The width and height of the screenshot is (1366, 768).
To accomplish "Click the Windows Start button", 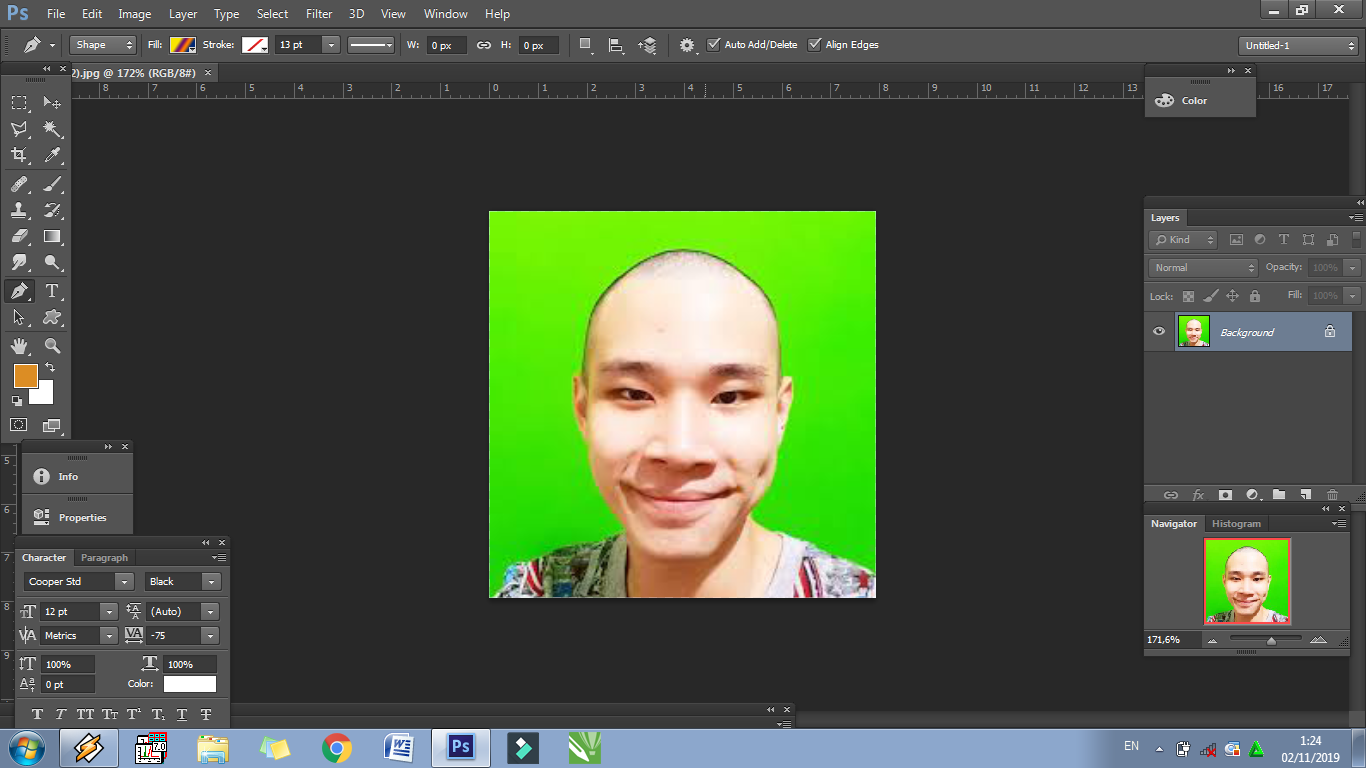I will (25, 748).
